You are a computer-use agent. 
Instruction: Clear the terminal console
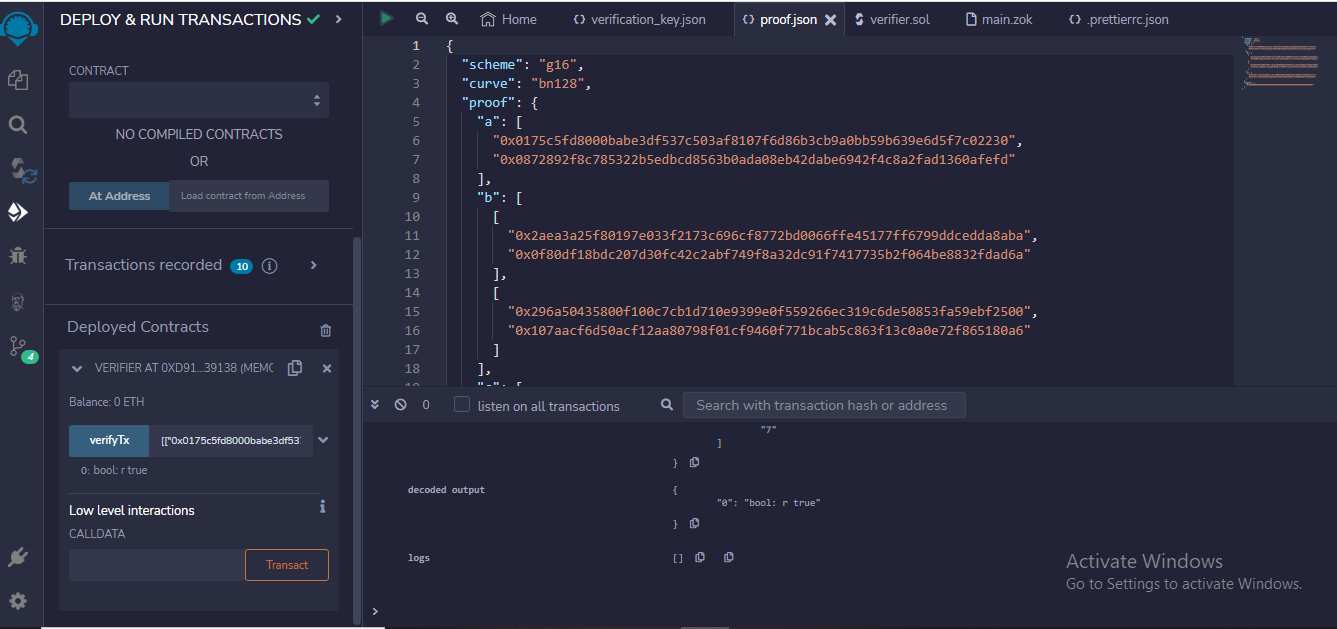[x=400, y=405]
